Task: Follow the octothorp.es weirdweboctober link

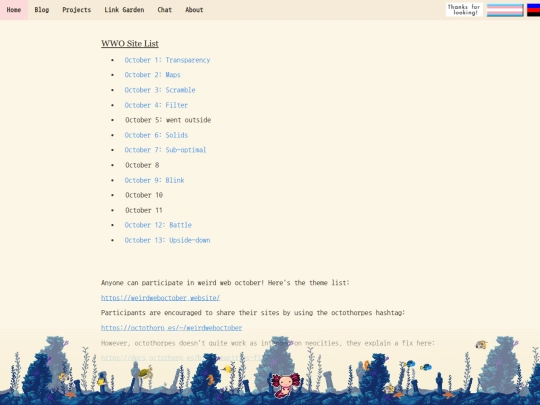Action: (x=172, y=328)
